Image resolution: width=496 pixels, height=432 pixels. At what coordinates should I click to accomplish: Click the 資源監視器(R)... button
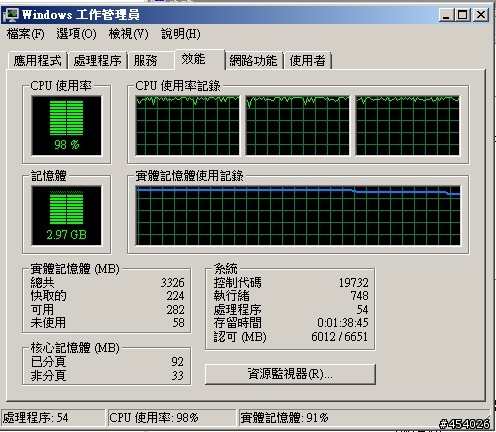290,374
